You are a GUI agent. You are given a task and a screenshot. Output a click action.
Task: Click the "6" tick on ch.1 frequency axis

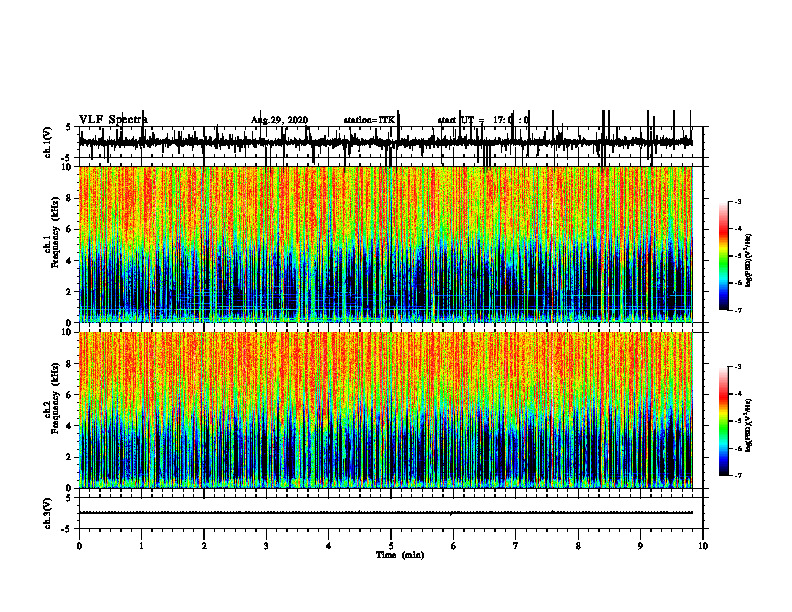(x=70, y=229)
